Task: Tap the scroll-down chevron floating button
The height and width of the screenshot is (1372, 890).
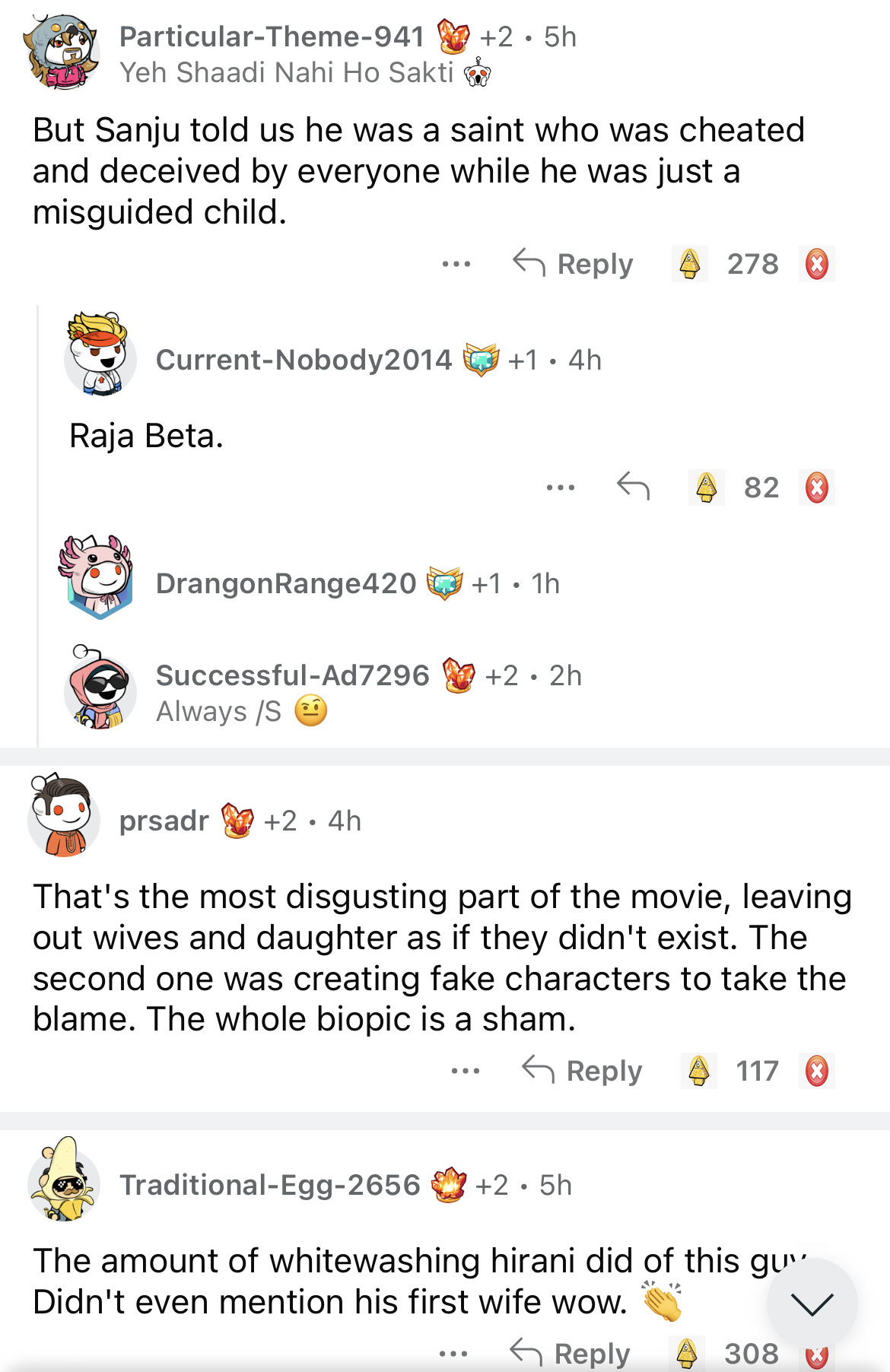Action: coord(812,1304)
